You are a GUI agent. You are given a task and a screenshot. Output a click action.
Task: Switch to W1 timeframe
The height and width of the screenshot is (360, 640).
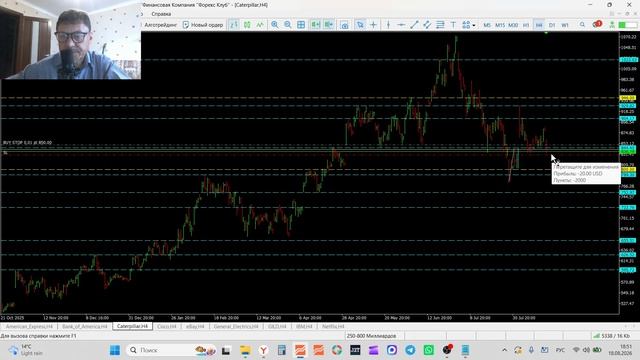565,25
